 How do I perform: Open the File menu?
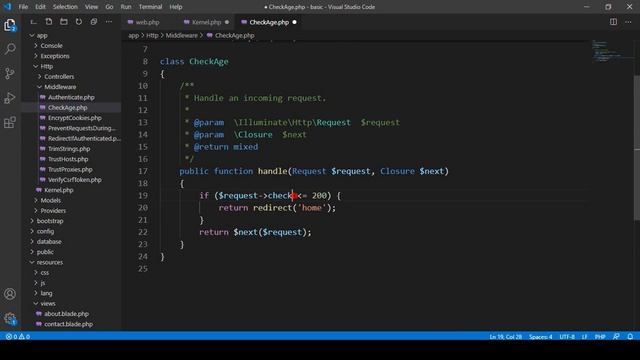coord(23,7)
